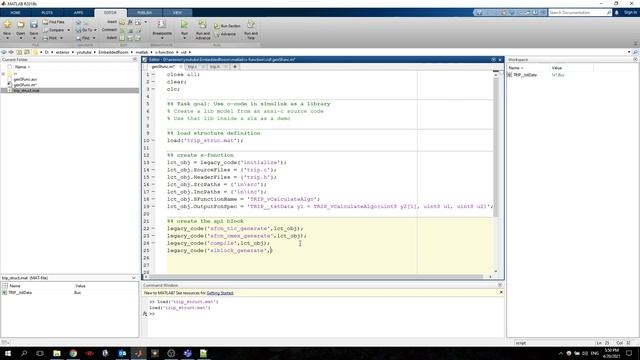Select the EDITOR ribbon tab
The image size is (640, 360).
(110, 13)
